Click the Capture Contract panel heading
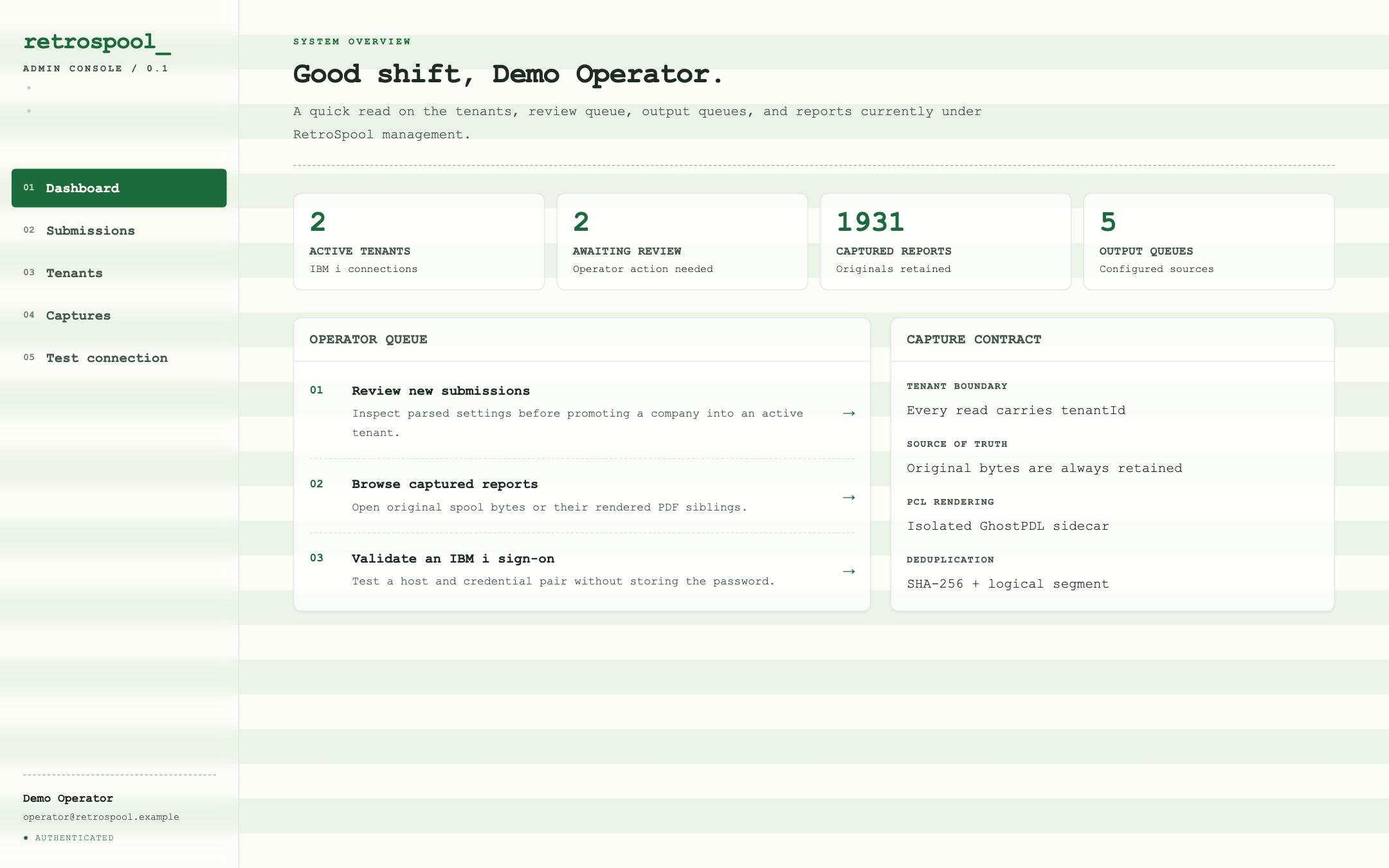 pyautogui.click(x=974, y=339)
